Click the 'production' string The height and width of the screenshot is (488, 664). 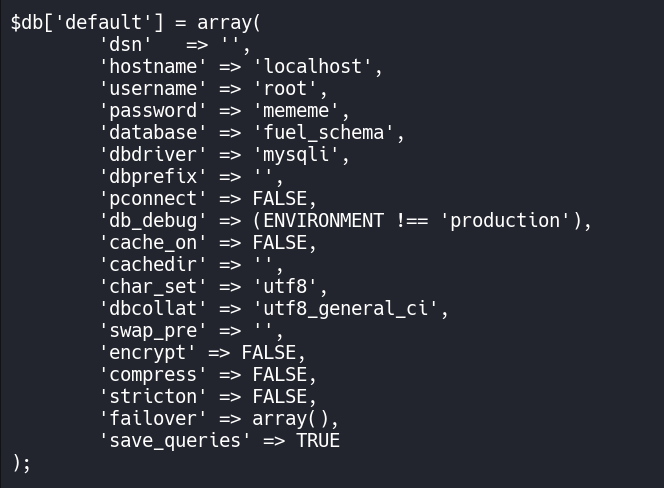tap(504, 220)
